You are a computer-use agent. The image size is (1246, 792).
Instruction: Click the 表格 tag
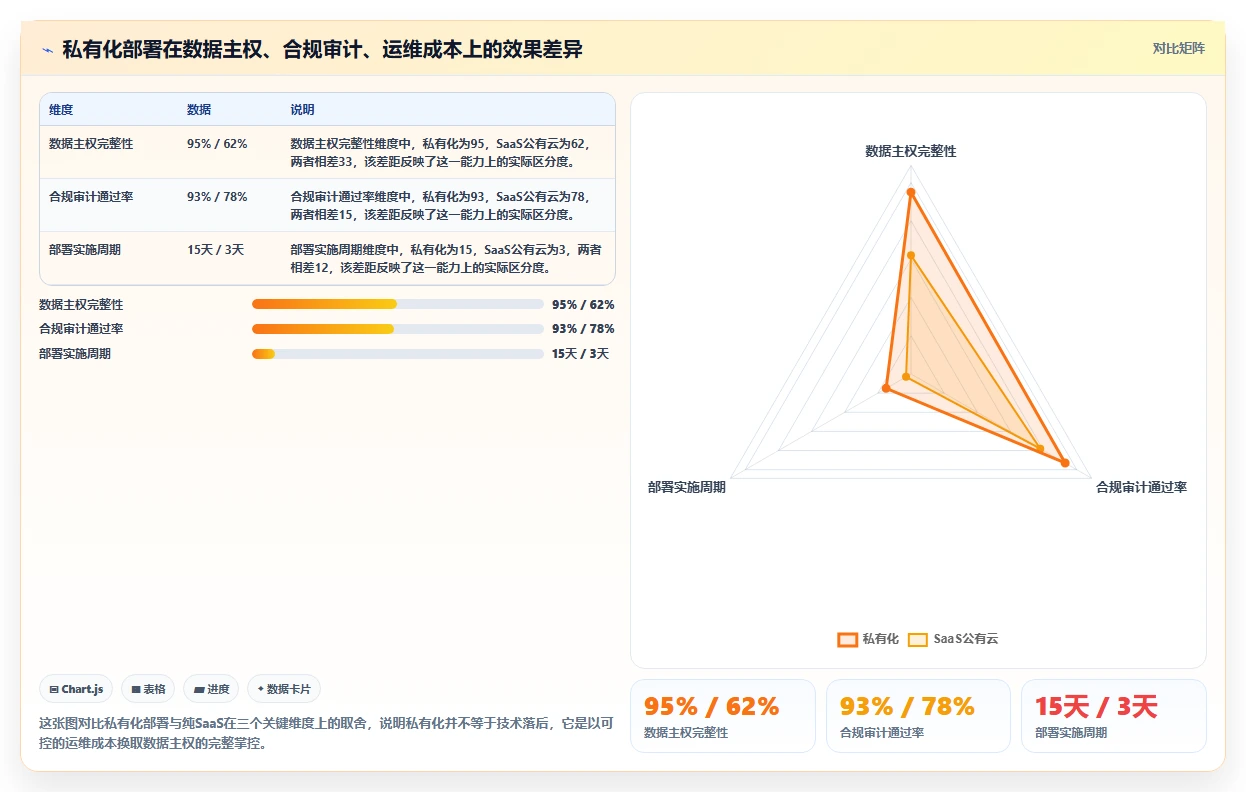pyautogui.click(x=148, y=689)
